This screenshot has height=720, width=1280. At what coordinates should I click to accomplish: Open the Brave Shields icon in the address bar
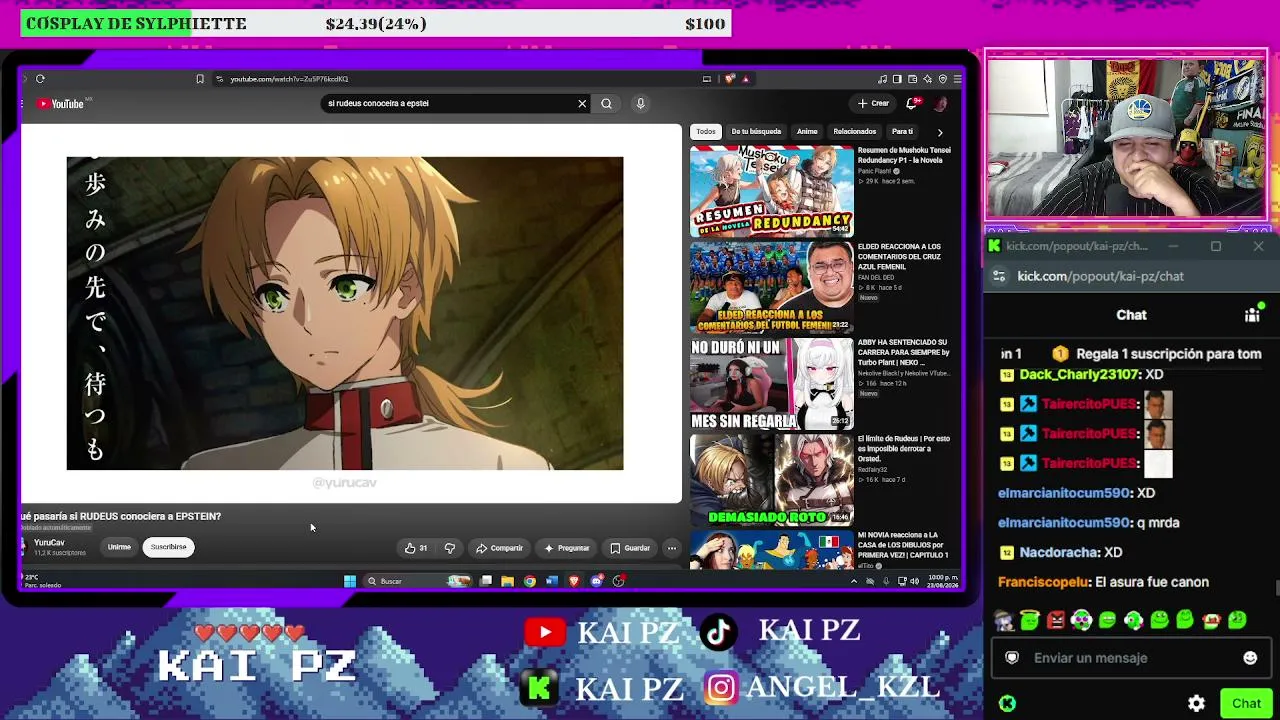(730, 79)
